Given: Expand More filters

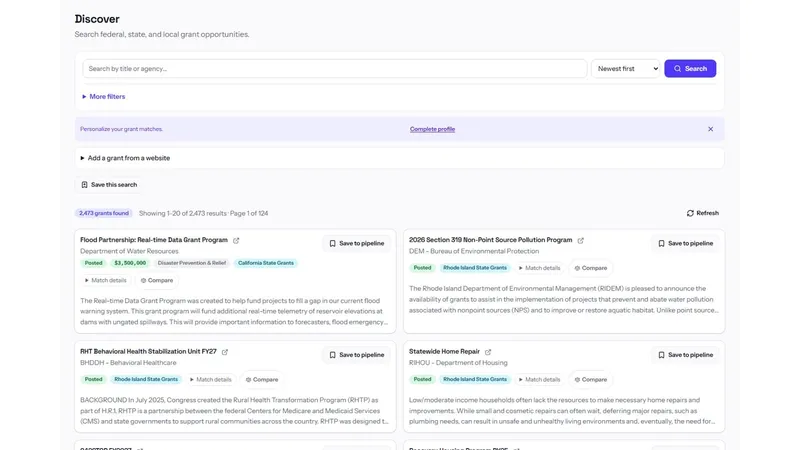Looking at the screenshot, I should click(104, 96).
